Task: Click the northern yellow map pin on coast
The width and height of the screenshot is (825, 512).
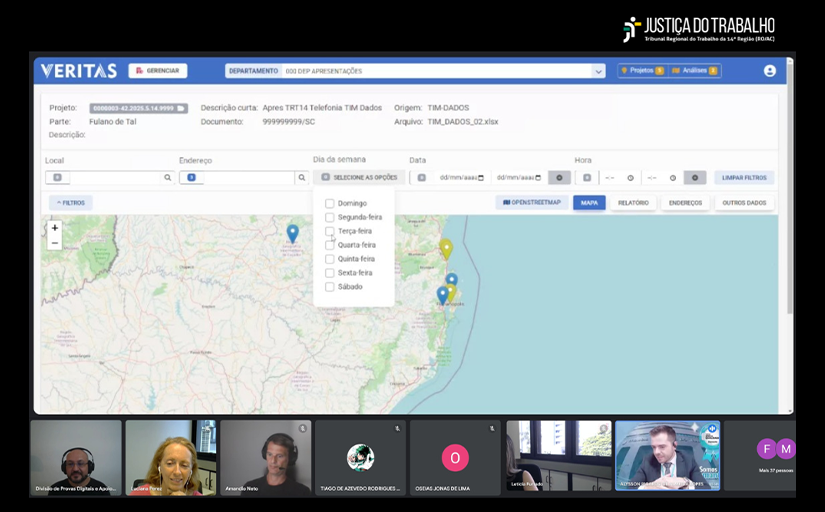Action: 446,248
